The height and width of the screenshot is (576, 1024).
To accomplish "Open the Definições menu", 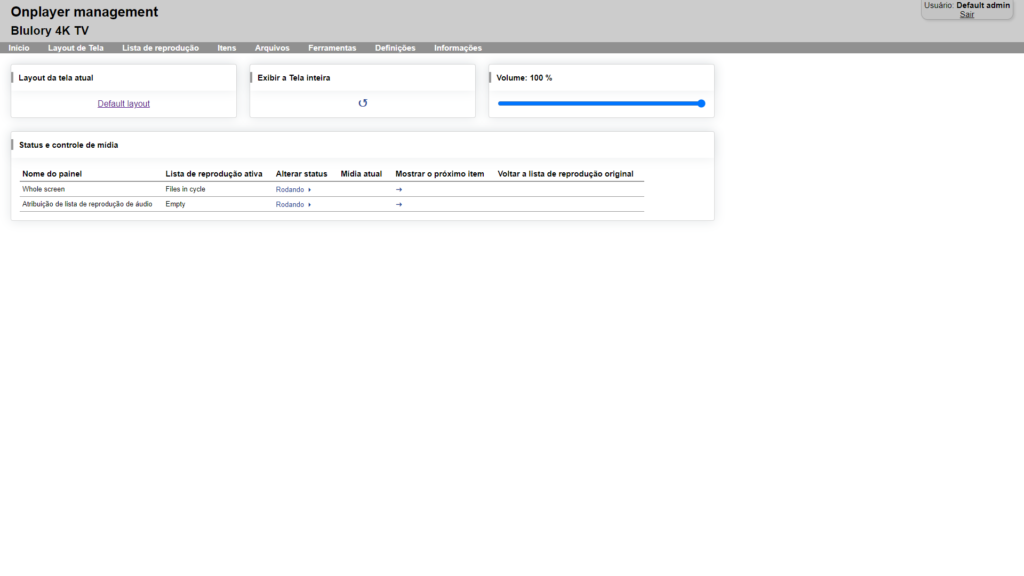I will [395, 48].
